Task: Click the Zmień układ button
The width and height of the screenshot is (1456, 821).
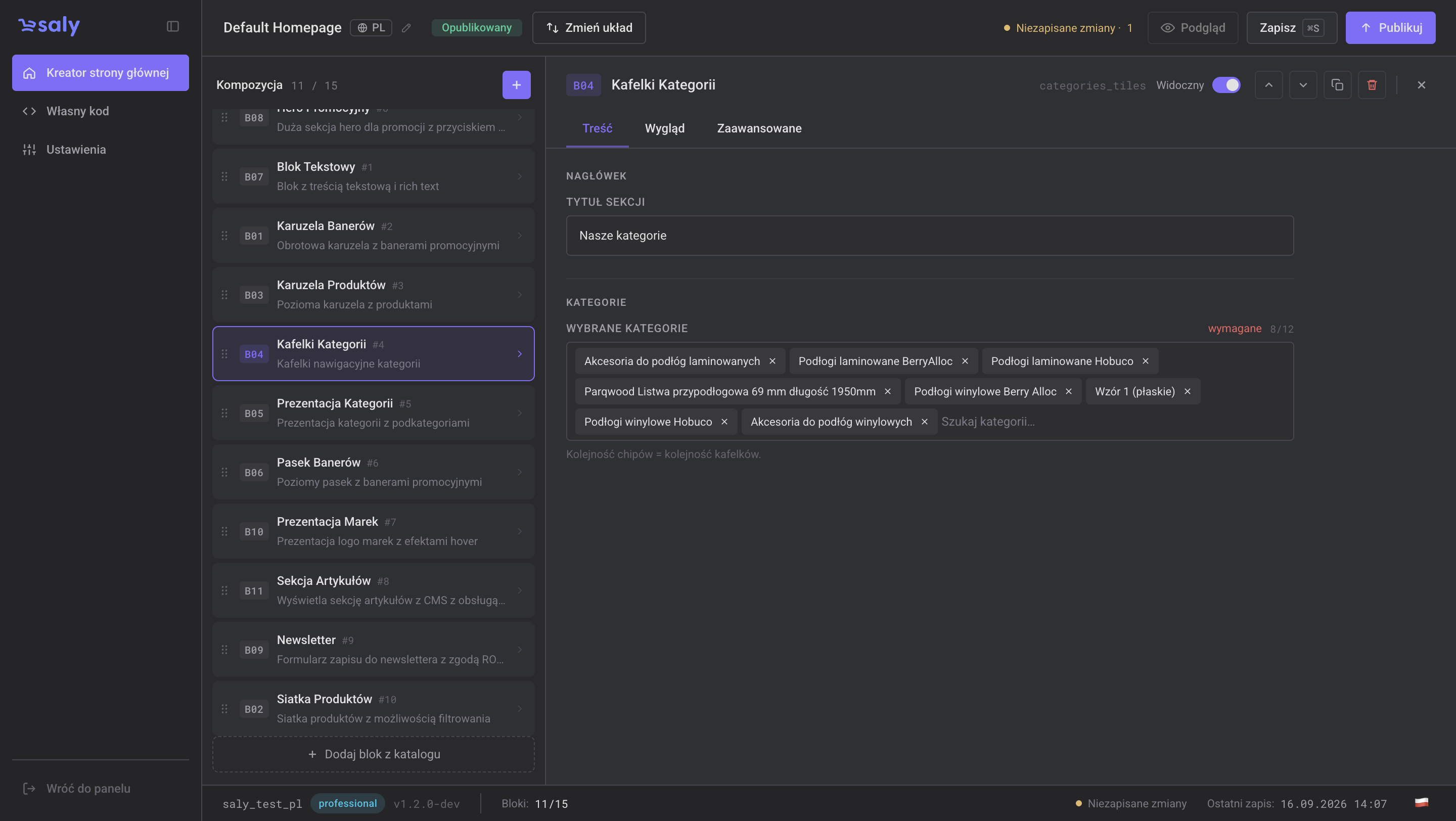Action: pyautogui.click(x=589, y=28)
